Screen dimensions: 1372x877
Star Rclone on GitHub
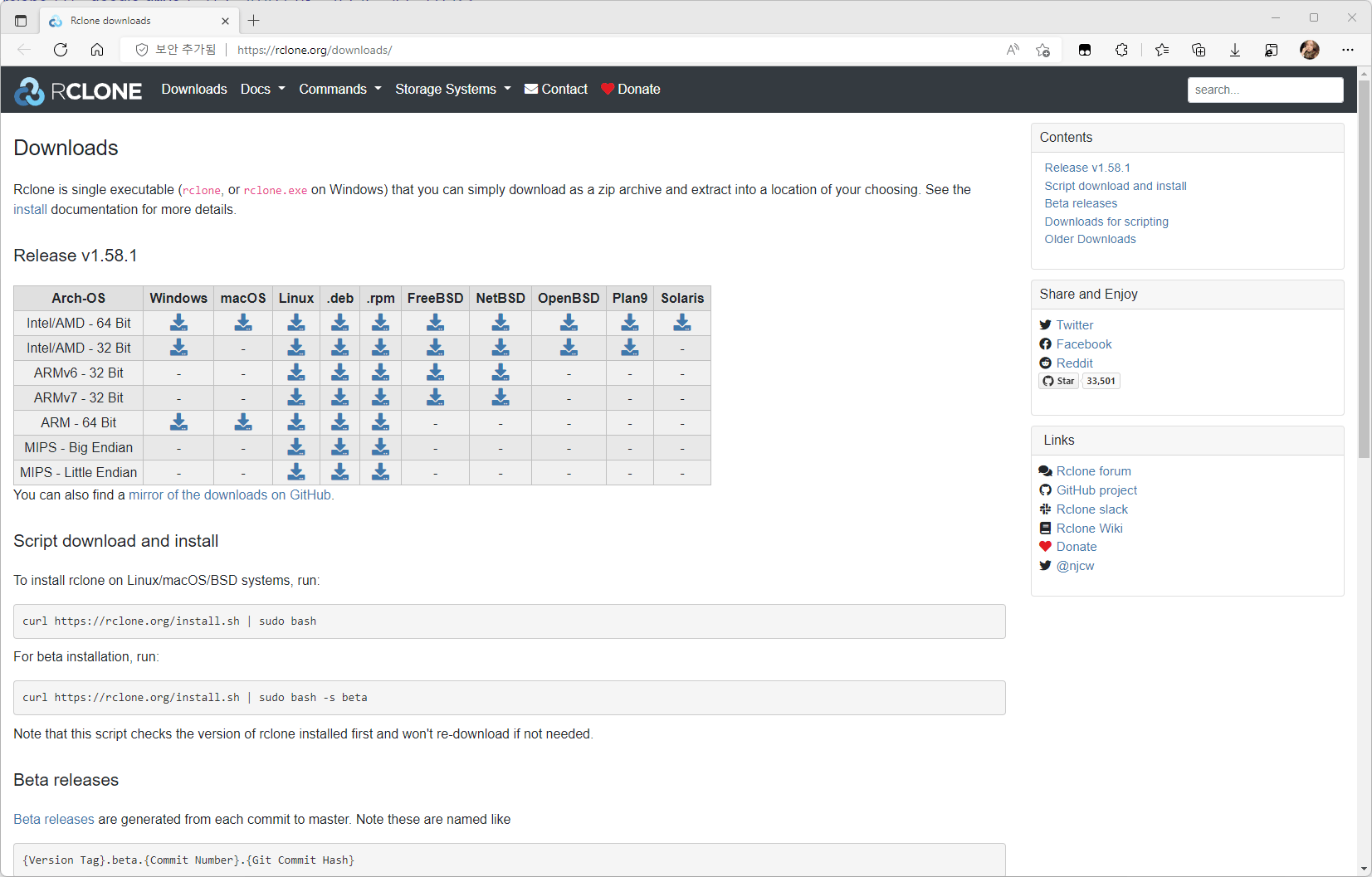[1059, 381]
